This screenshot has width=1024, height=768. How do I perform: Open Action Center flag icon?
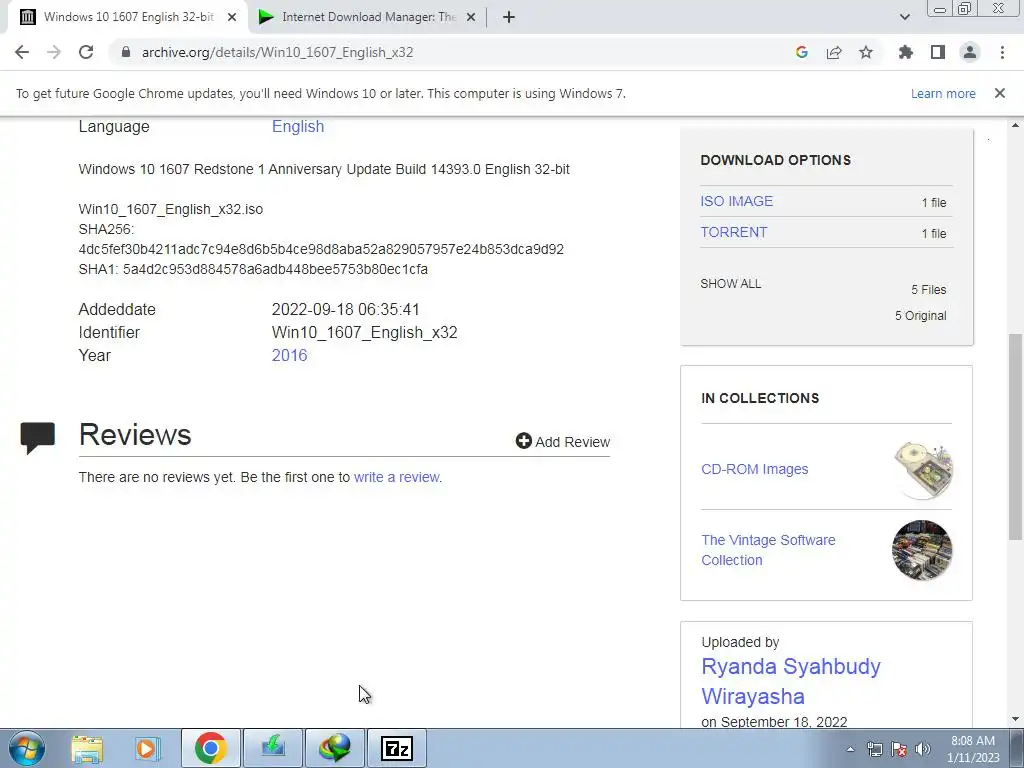(x=899, y=749)
